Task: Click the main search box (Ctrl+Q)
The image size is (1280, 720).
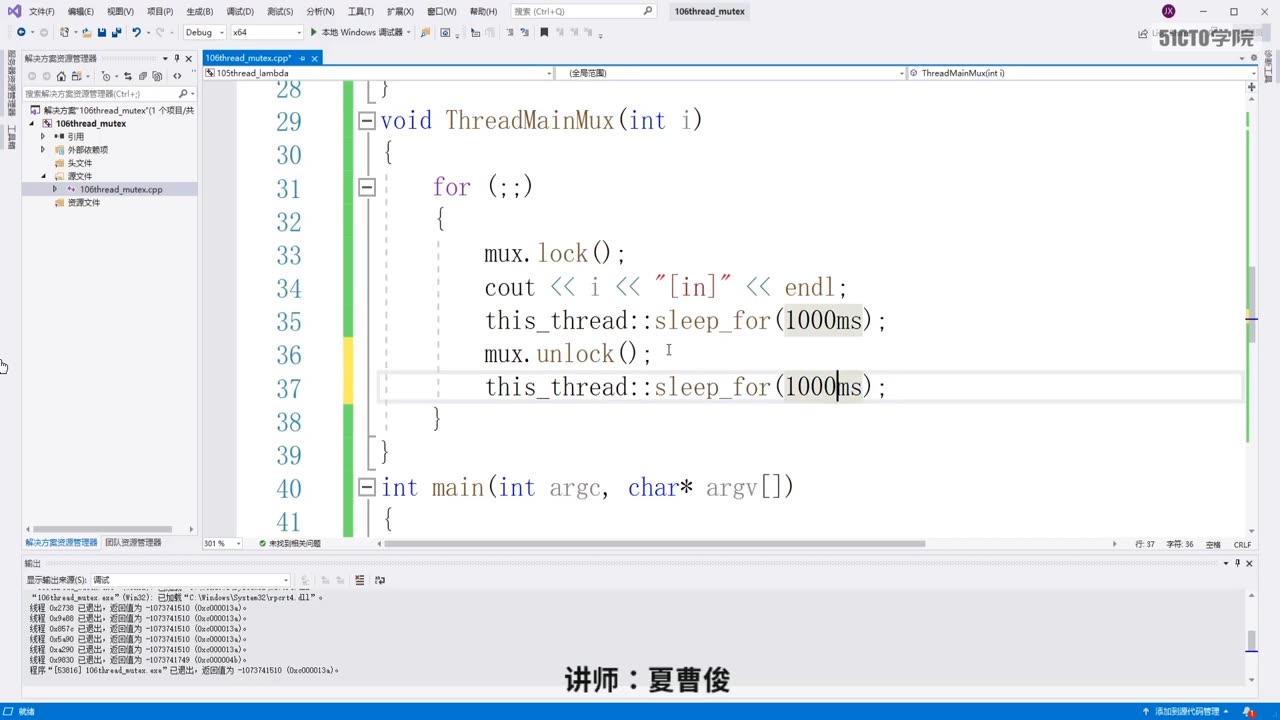Action: [x=583, y=11]
